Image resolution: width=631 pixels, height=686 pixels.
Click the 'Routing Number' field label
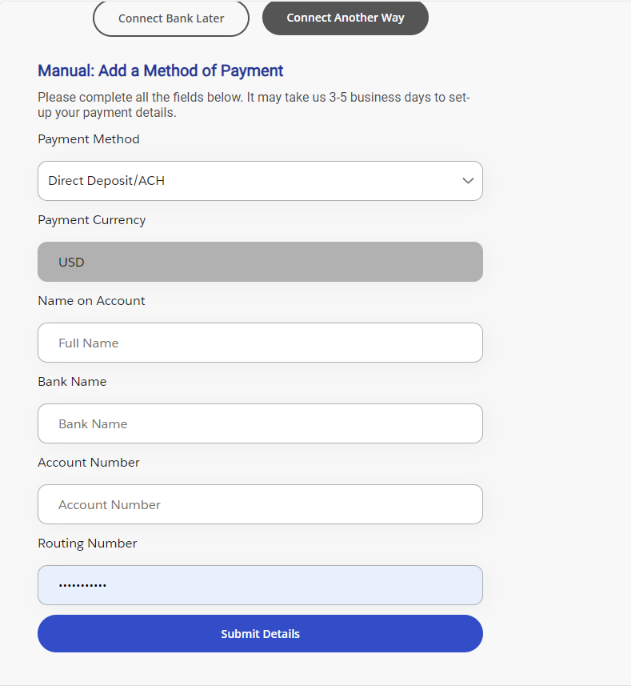(88, 544)
